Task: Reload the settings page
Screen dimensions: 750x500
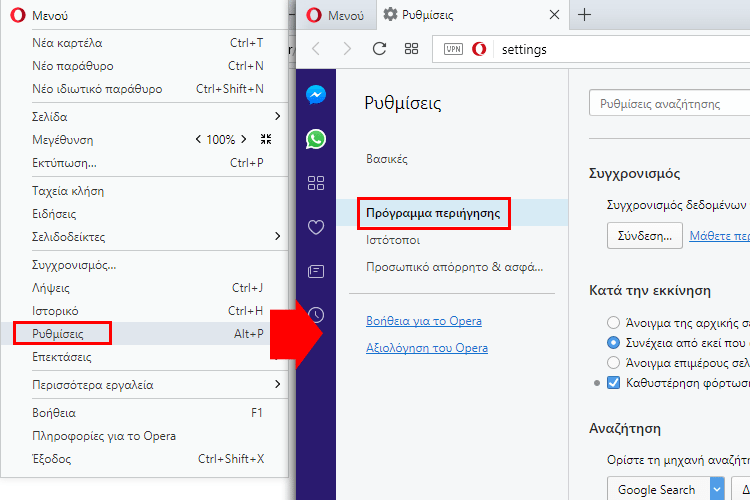Action: [379, 48]
